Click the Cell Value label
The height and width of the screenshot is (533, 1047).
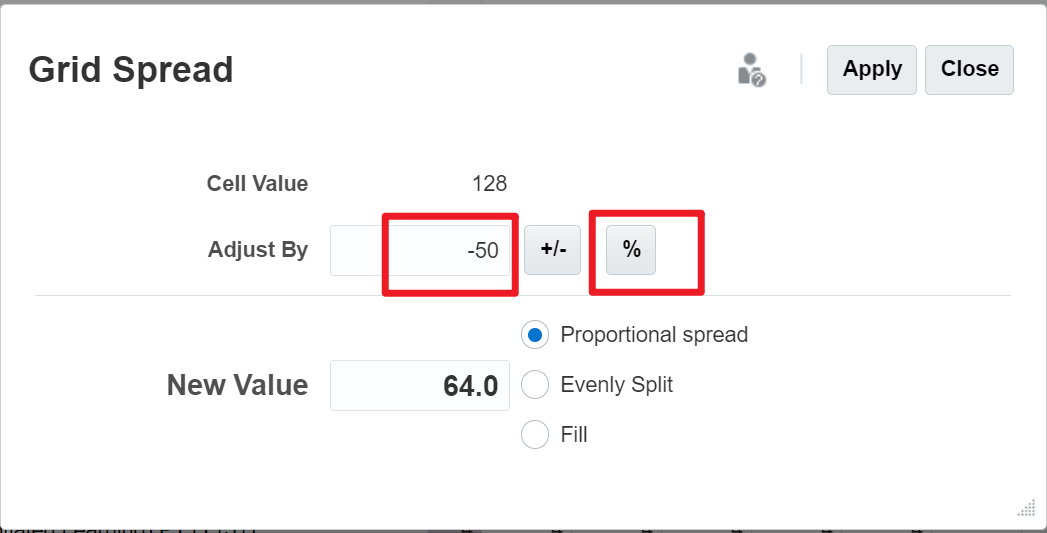[257, 184]
